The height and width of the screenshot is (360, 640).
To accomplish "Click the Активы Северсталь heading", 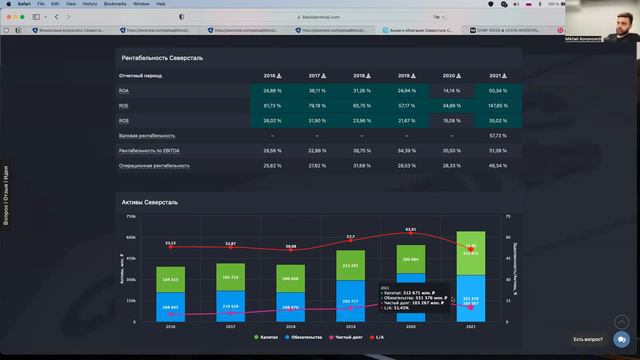I will click(x=149, y=202).
